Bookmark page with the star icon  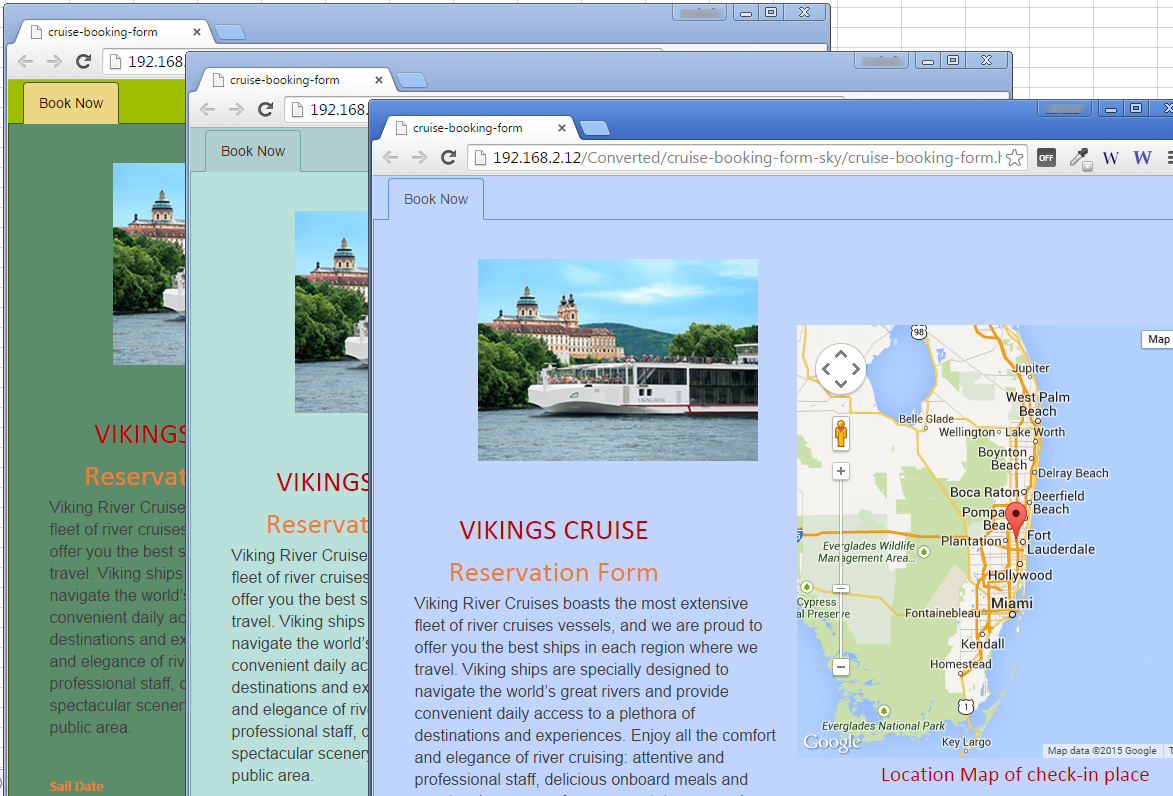pos(1014,158)
